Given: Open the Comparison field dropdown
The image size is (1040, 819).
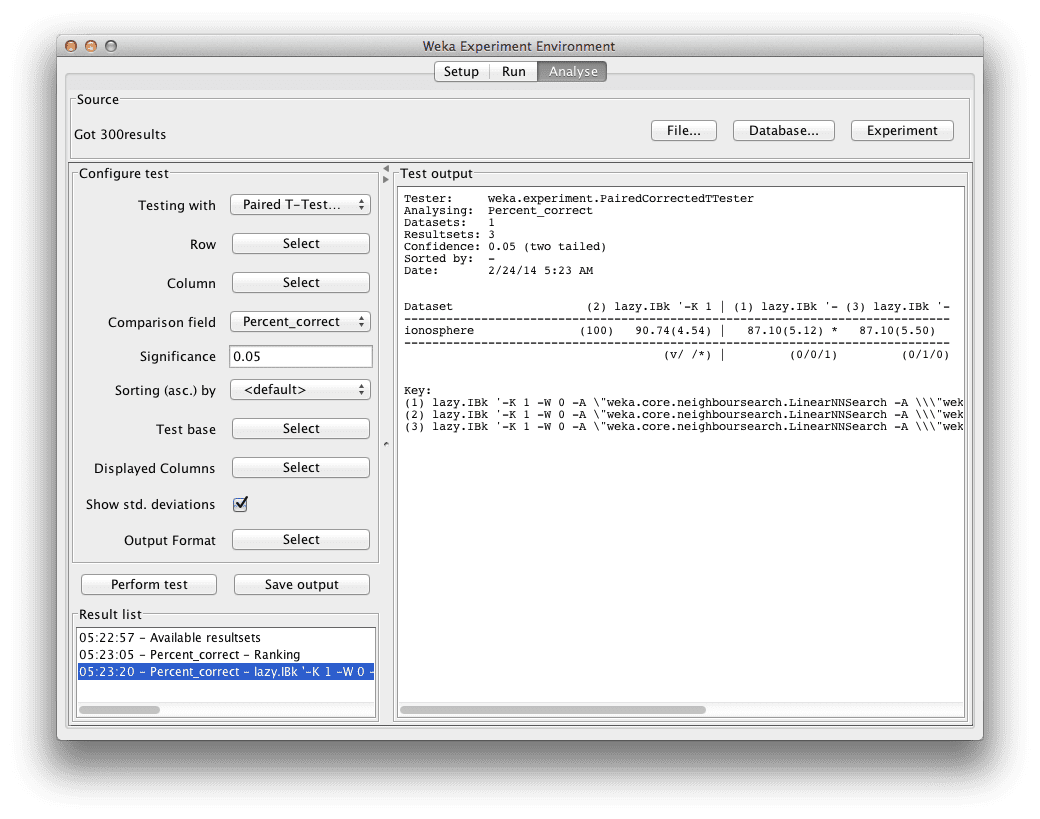Looking at the screenshot, I should tap(300, 322).
